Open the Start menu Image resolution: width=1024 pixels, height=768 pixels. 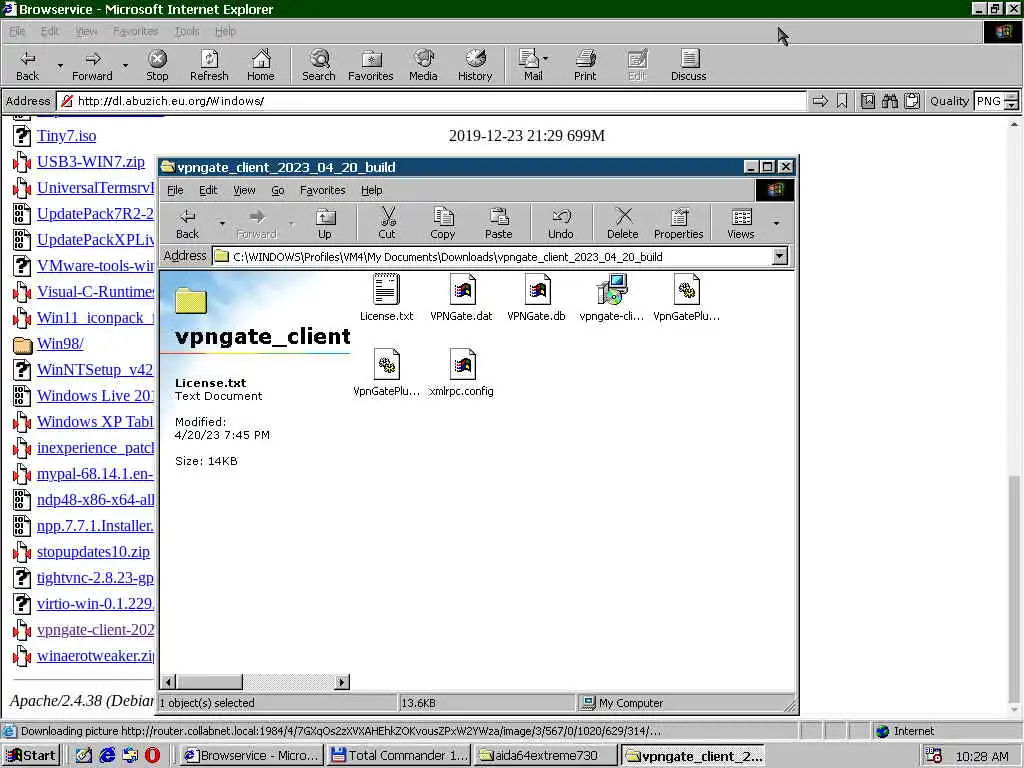pyautogui.click(x=31, y=756)
